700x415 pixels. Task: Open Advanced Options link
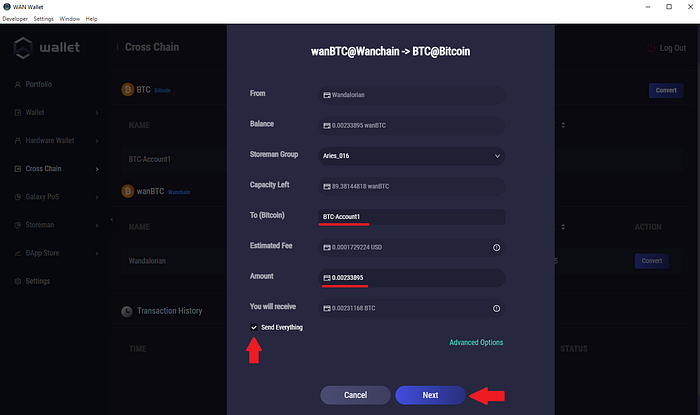(476, 343)
